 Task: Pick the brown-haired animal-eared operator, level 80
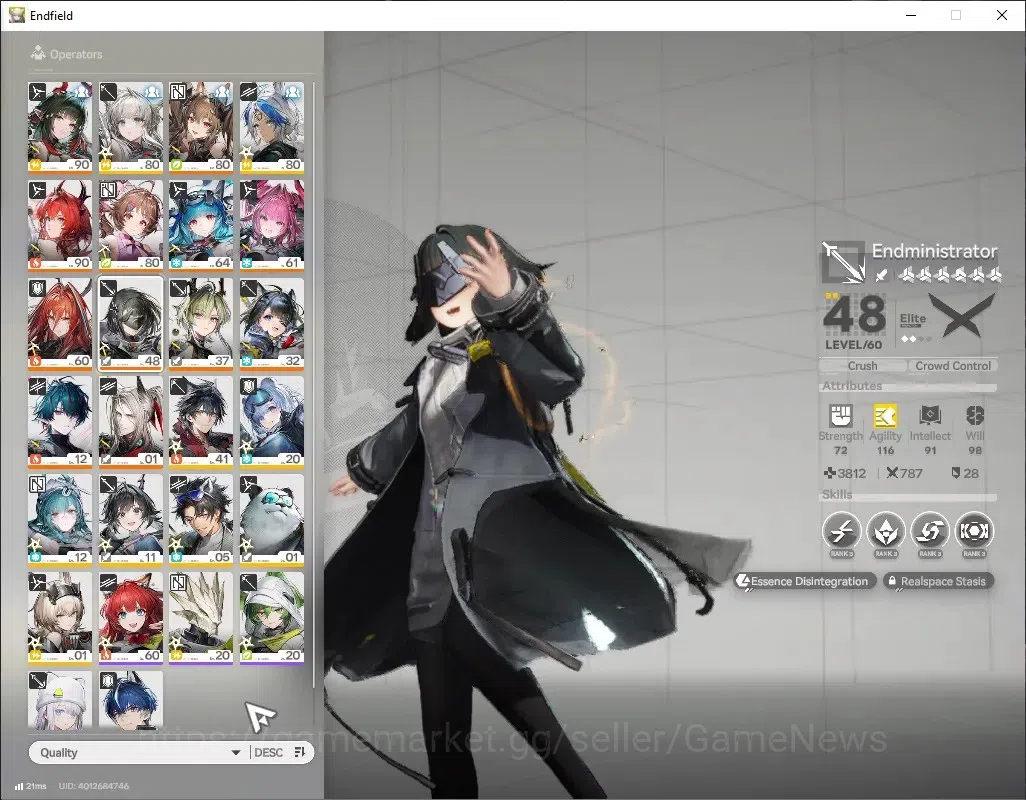[202, 127]
